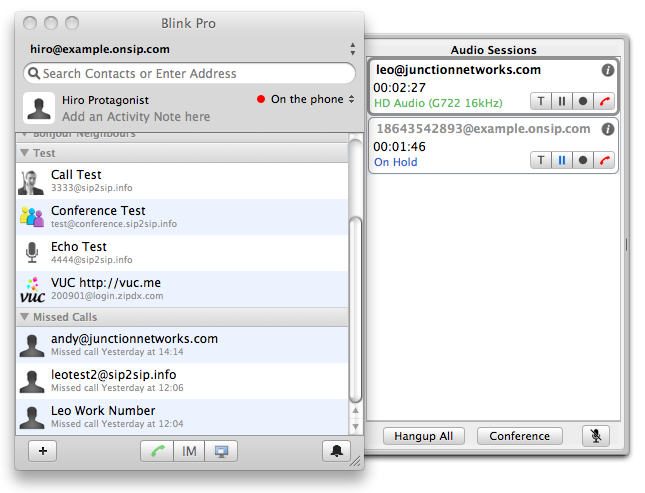The height and width of the screenshot is (493, 645).
Task: Click Search Contacts or Enter Address field
Action: click(x=190, y=74)
